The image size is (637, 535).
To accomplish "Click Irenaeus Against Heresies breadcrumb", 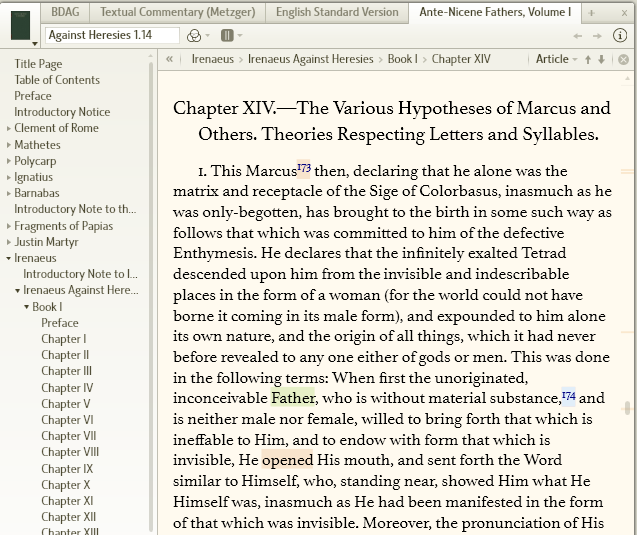I will 310,59.
